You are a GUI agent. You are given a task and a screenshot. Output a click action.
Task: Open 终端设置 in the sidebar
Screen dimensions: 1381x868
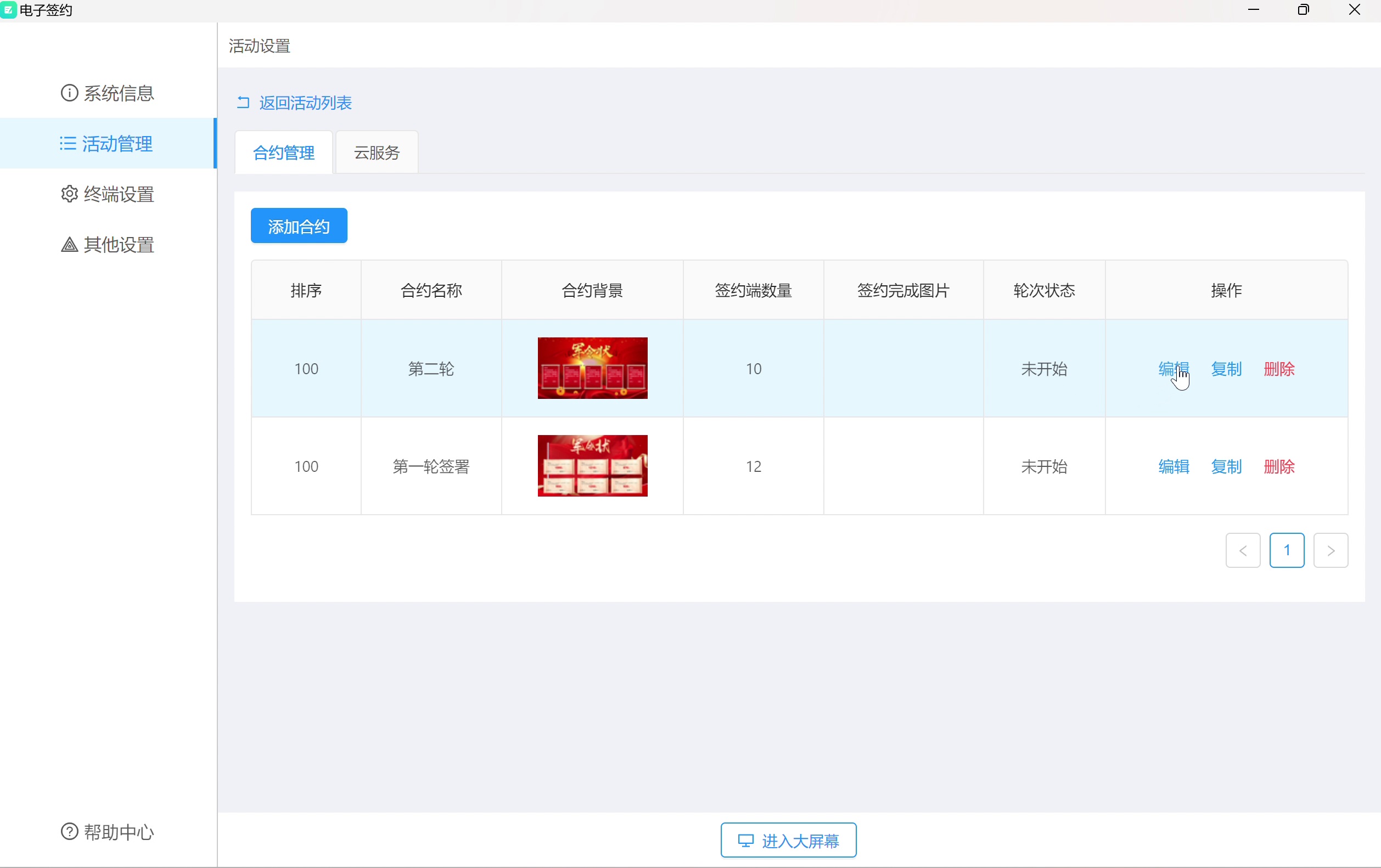tap(108, 194)
